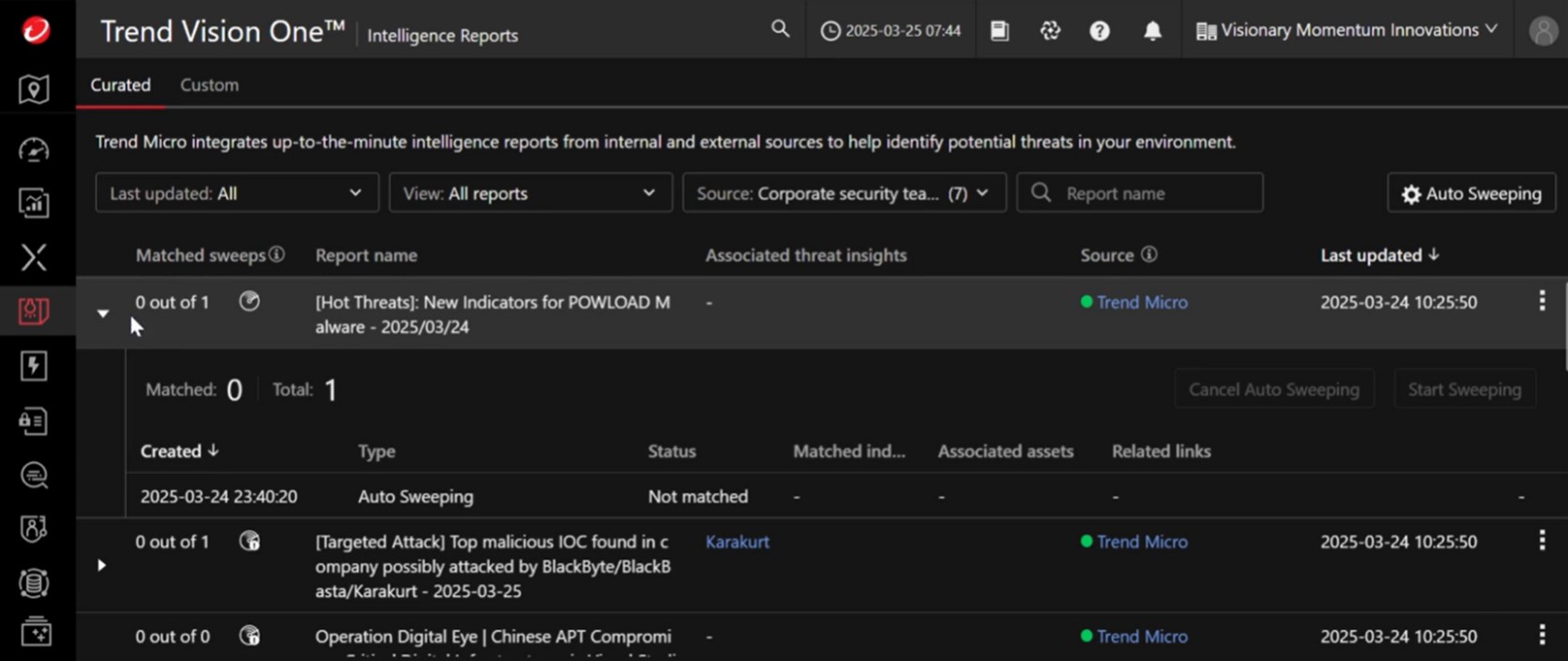Screen dimensions: 1568x661
Task: Open the sparkle box sidebar icon at bottom
Action: [x=36, y=632]
